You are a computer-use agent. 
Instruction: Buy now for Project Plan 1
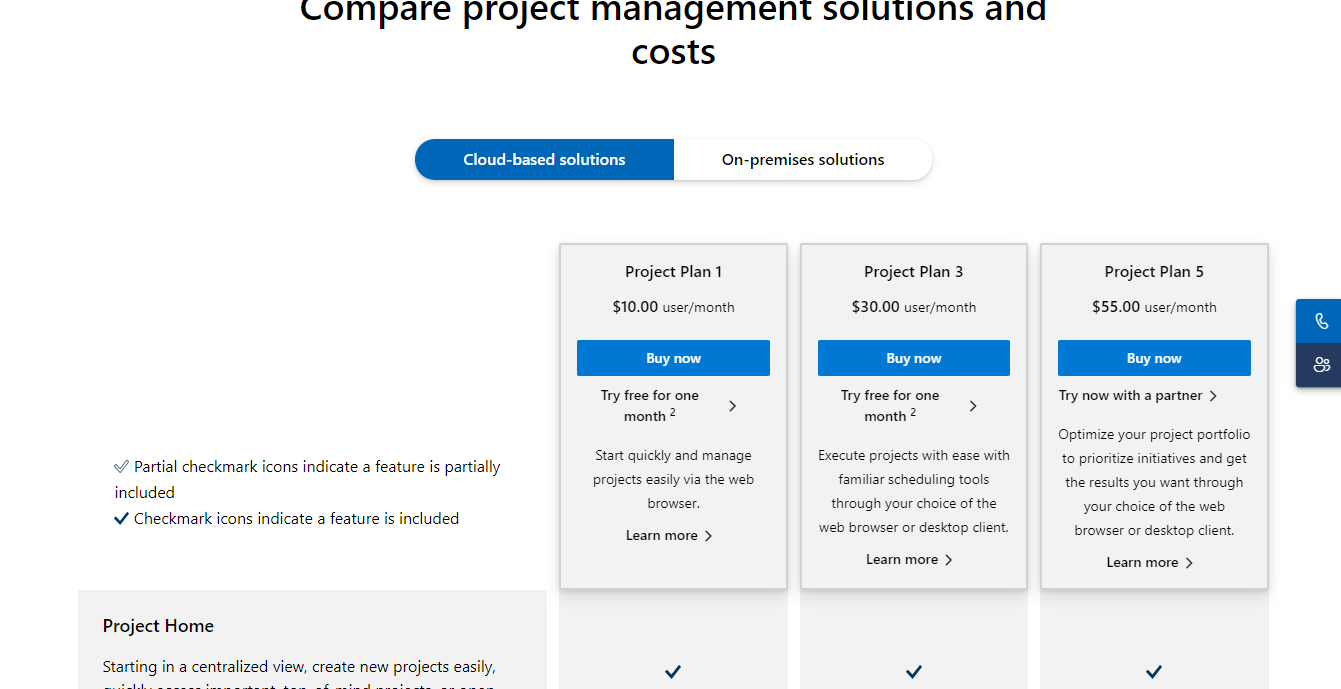tap(673, 358)
